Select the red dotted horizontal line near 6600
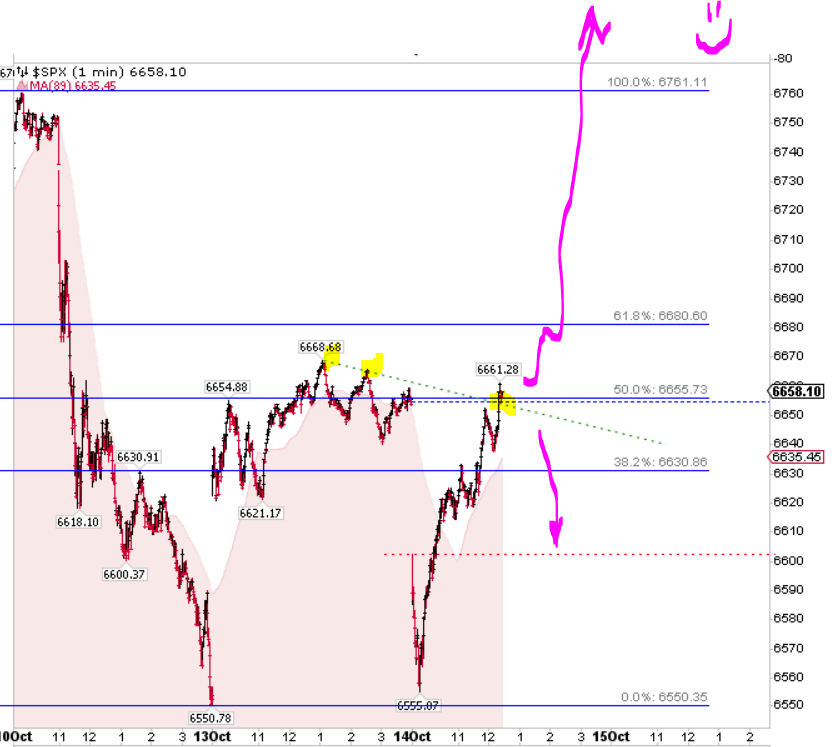The image size is (839, 747). (x=577, y=554)
